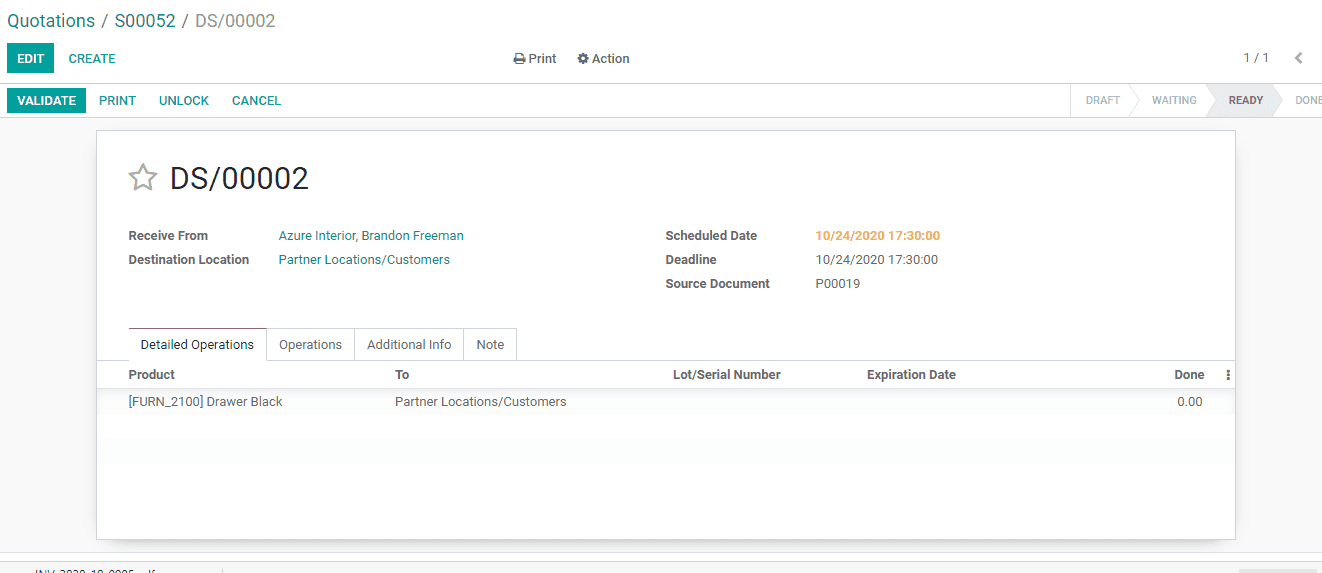Sort by Expiration Date column header

coord(911,375)
